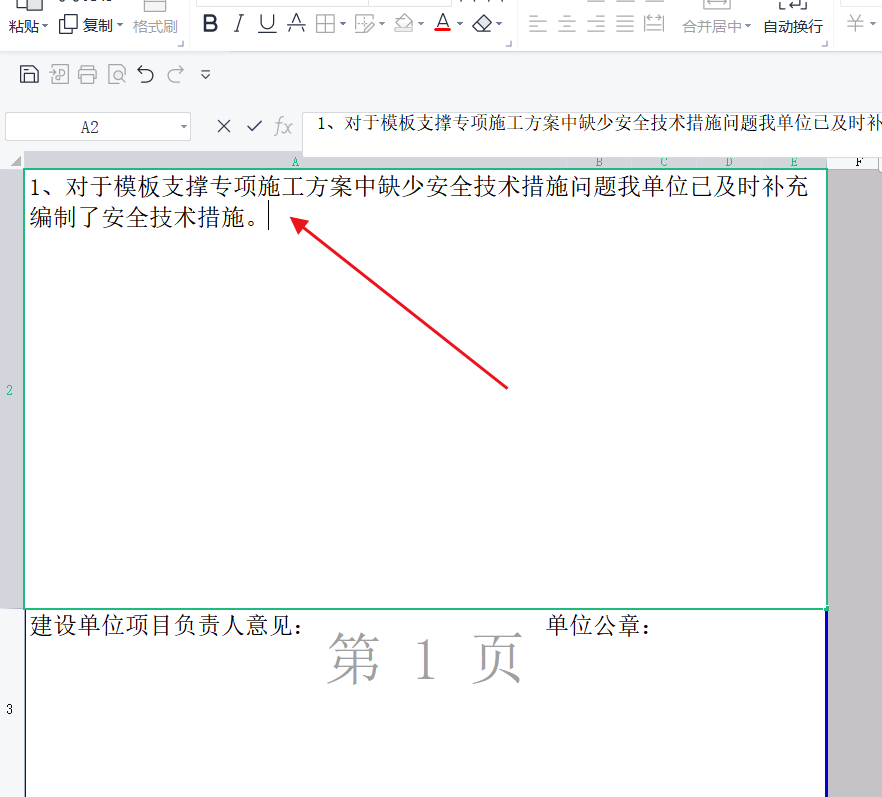This screenshot has width=882, height=797.
Task: Expand the draw border options
Action: [382, 24]
